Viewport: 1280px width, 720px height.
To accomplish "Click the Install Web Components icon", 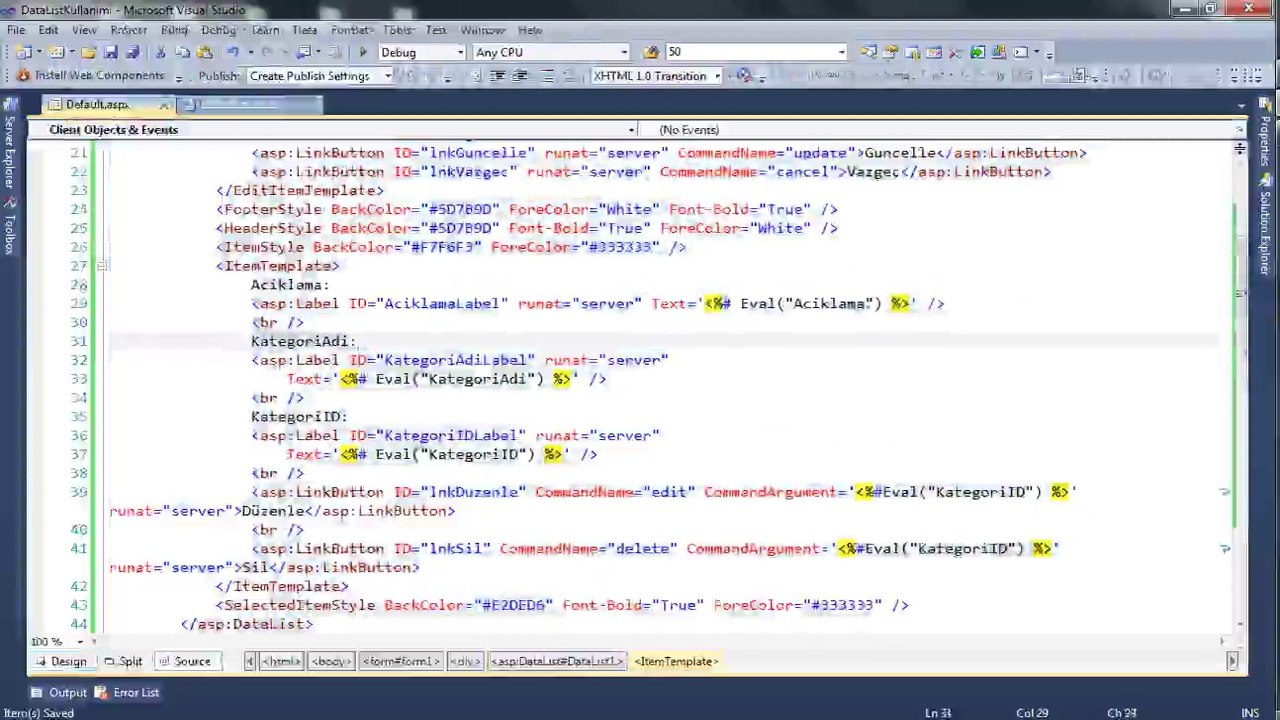I will click(x=24, y=76).
